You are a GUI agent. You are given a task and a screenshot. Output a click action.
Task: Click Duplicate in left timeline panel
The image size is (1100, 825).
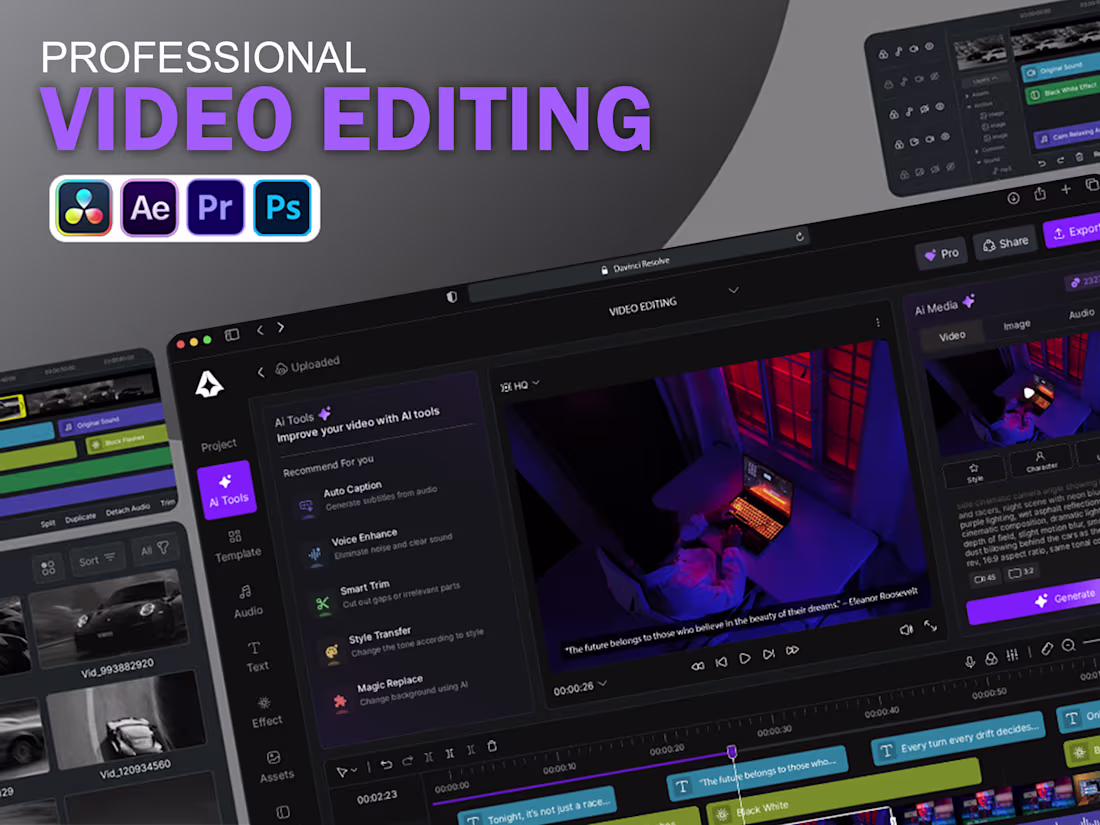pyautogui.click(x=80, y=518)
